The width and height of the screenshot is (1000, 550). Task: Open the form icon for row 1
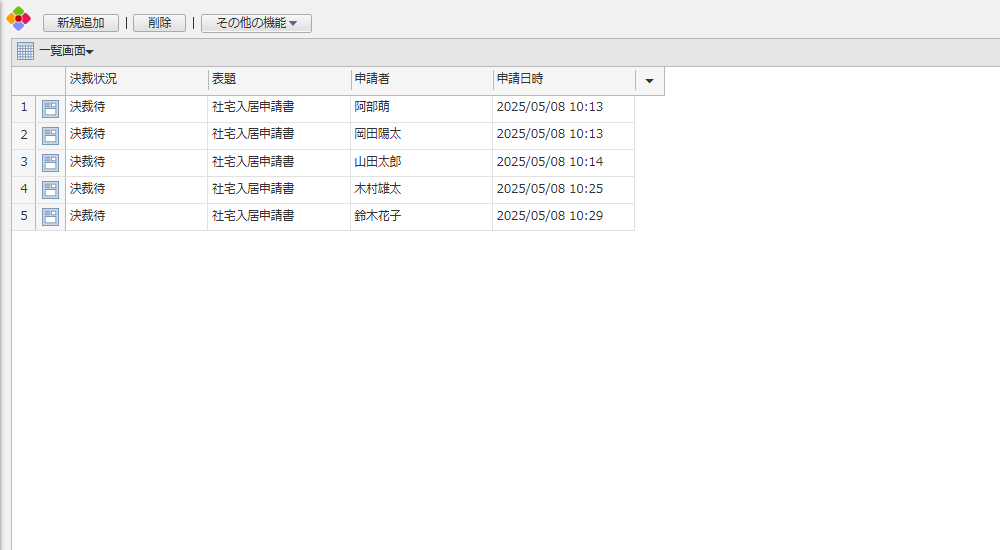(50, 108)
